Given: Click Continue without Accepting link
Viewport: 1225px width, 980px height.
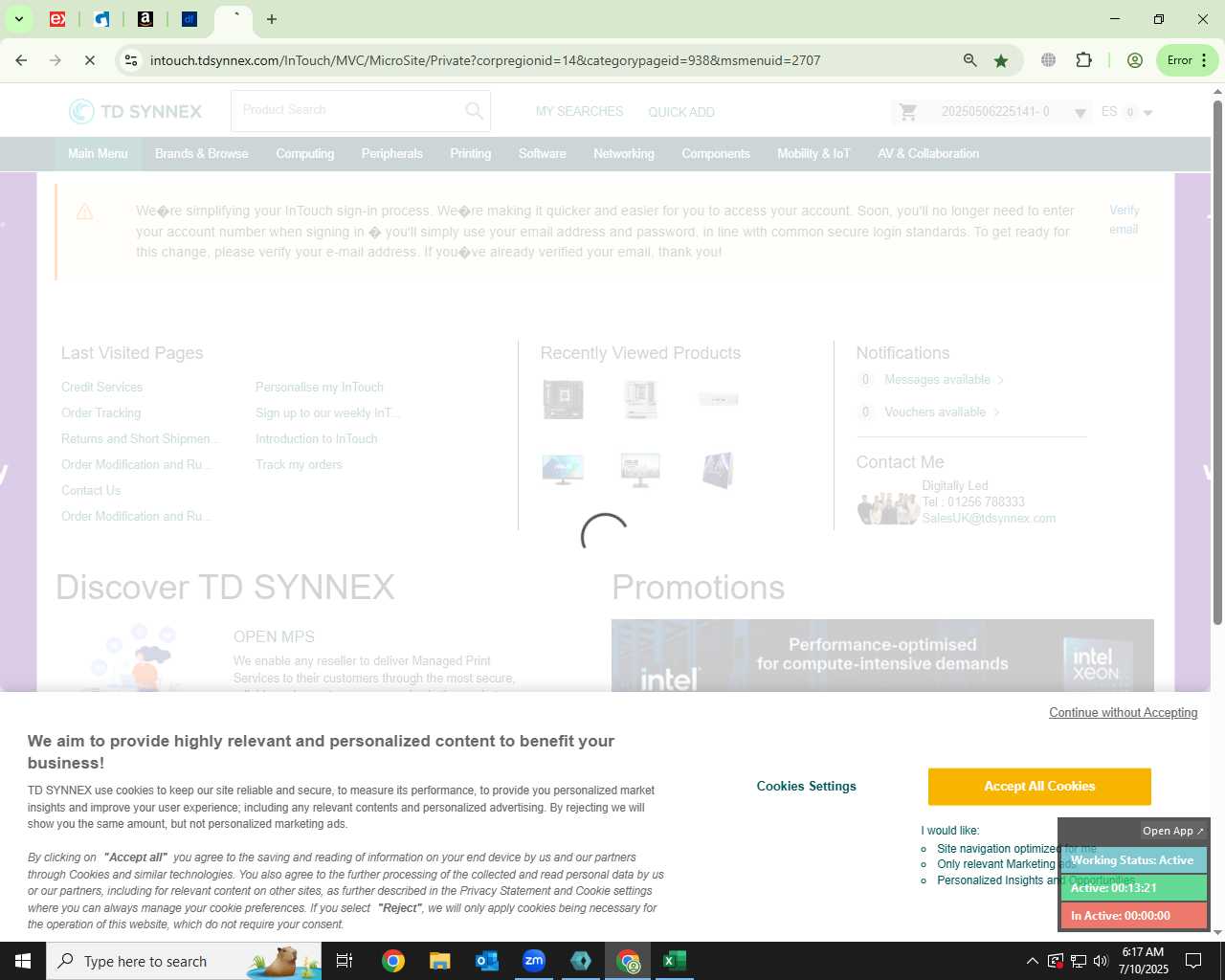Looking at the screenshot, I should click(1124, 713).
